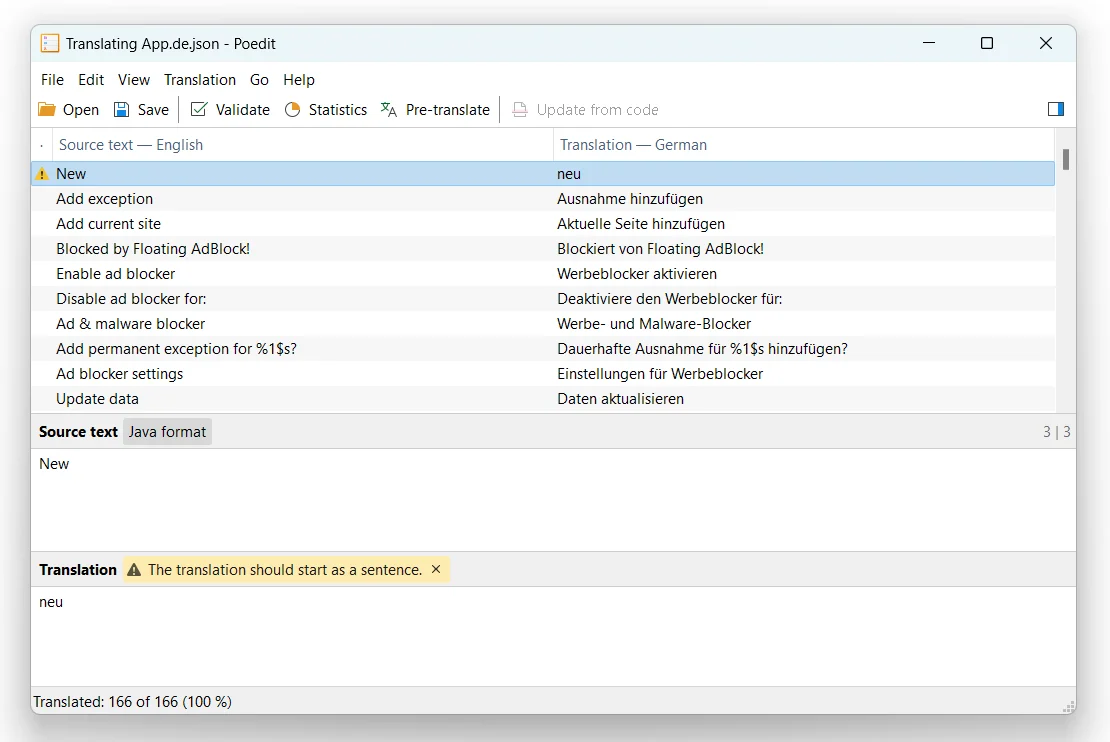The image size is (1110, 742).
Task: Click the "Java format" badge
Action: click(167, 431)
